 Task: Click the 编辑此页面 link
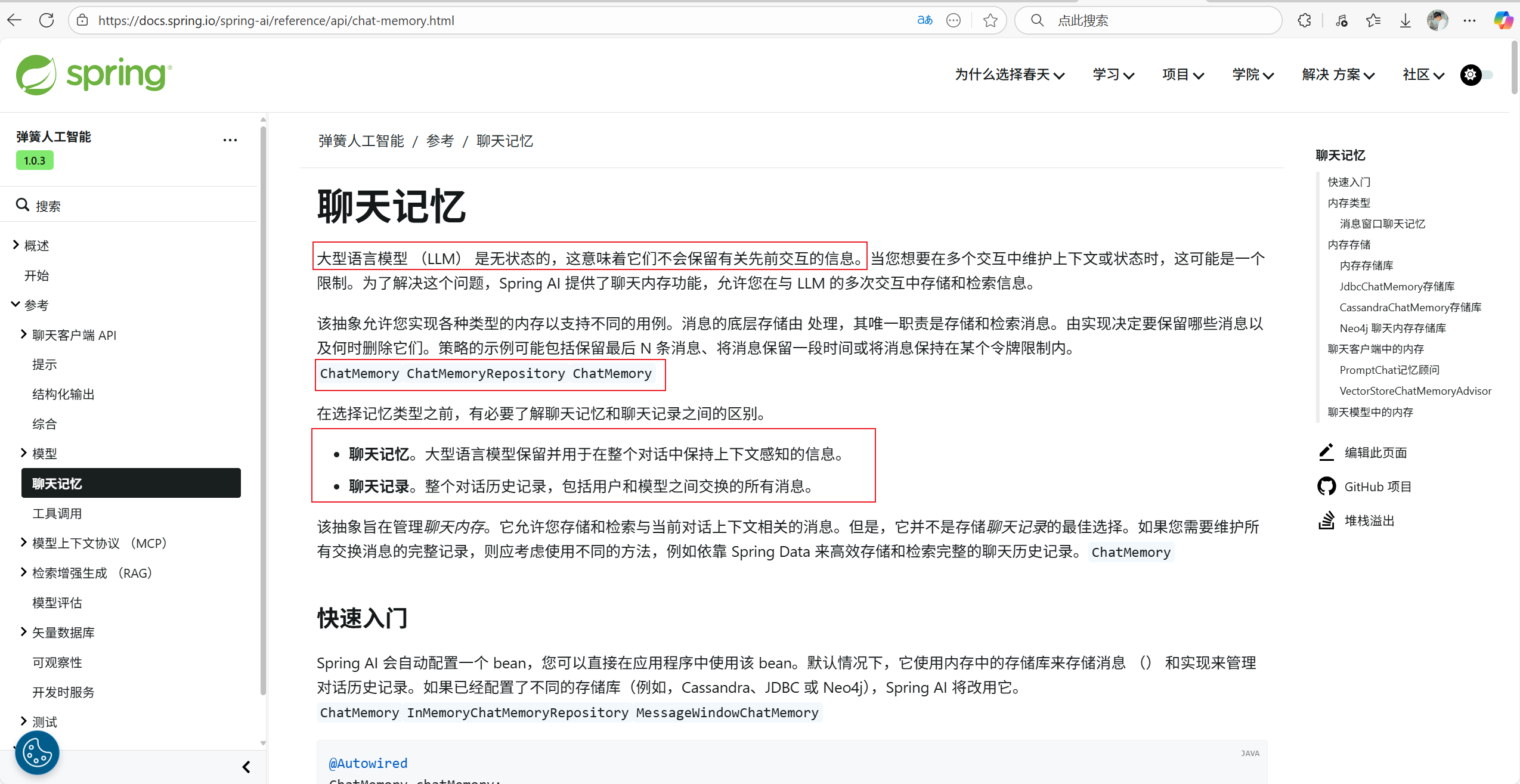1375,453
